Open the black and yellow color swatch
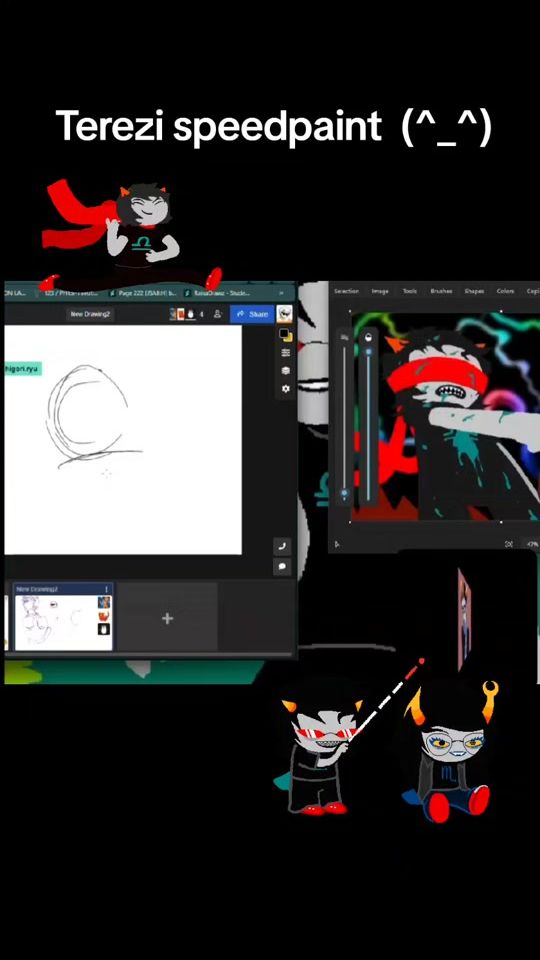Screen dimensions: 540x960 pyautogui.click(x=285, y=335)
